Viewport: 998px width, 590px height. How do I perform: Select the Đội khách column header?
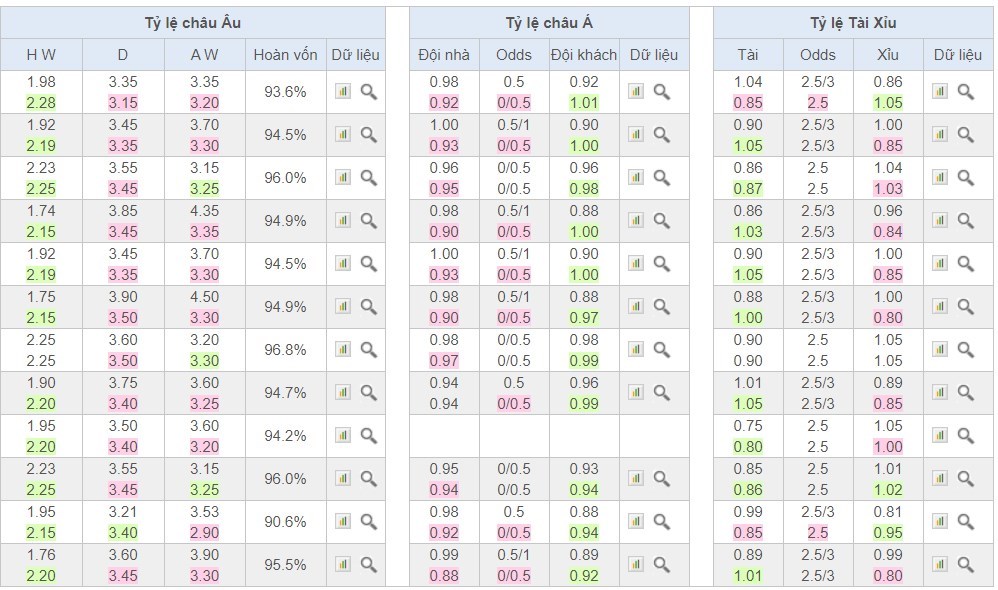click(x=584, y=55)
